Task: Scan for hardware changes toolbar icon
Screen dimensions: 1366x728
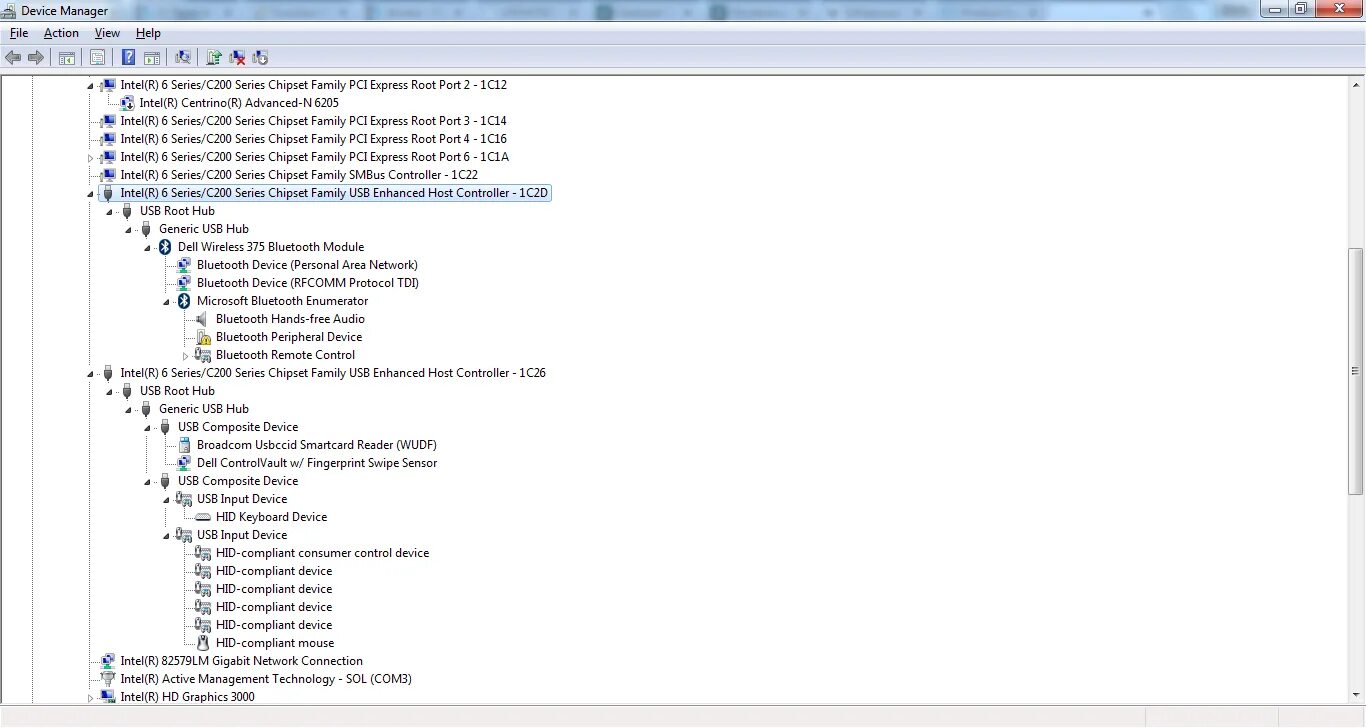Action: (183, 57)
